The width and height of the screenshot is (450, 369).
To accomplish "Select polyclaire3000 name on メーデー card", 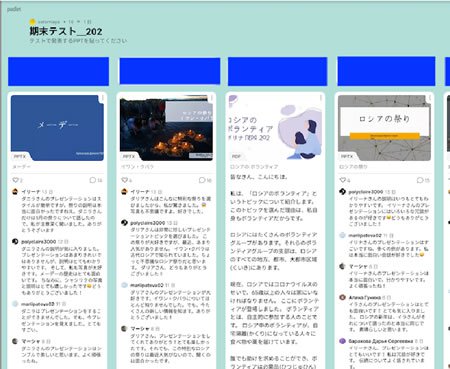I will coord(38,241).
